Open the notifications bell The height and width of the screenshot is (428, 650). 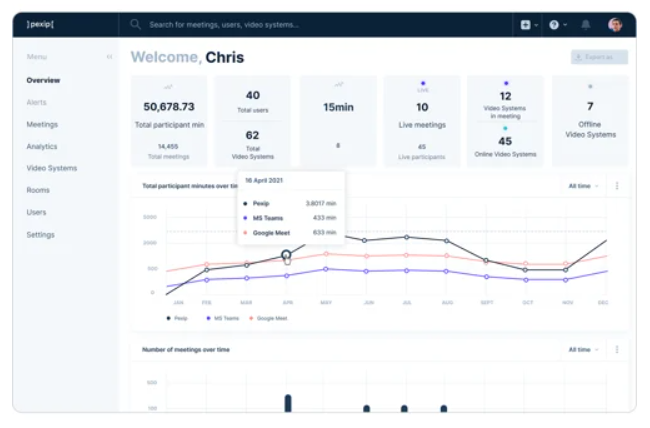tap(586, 24)
